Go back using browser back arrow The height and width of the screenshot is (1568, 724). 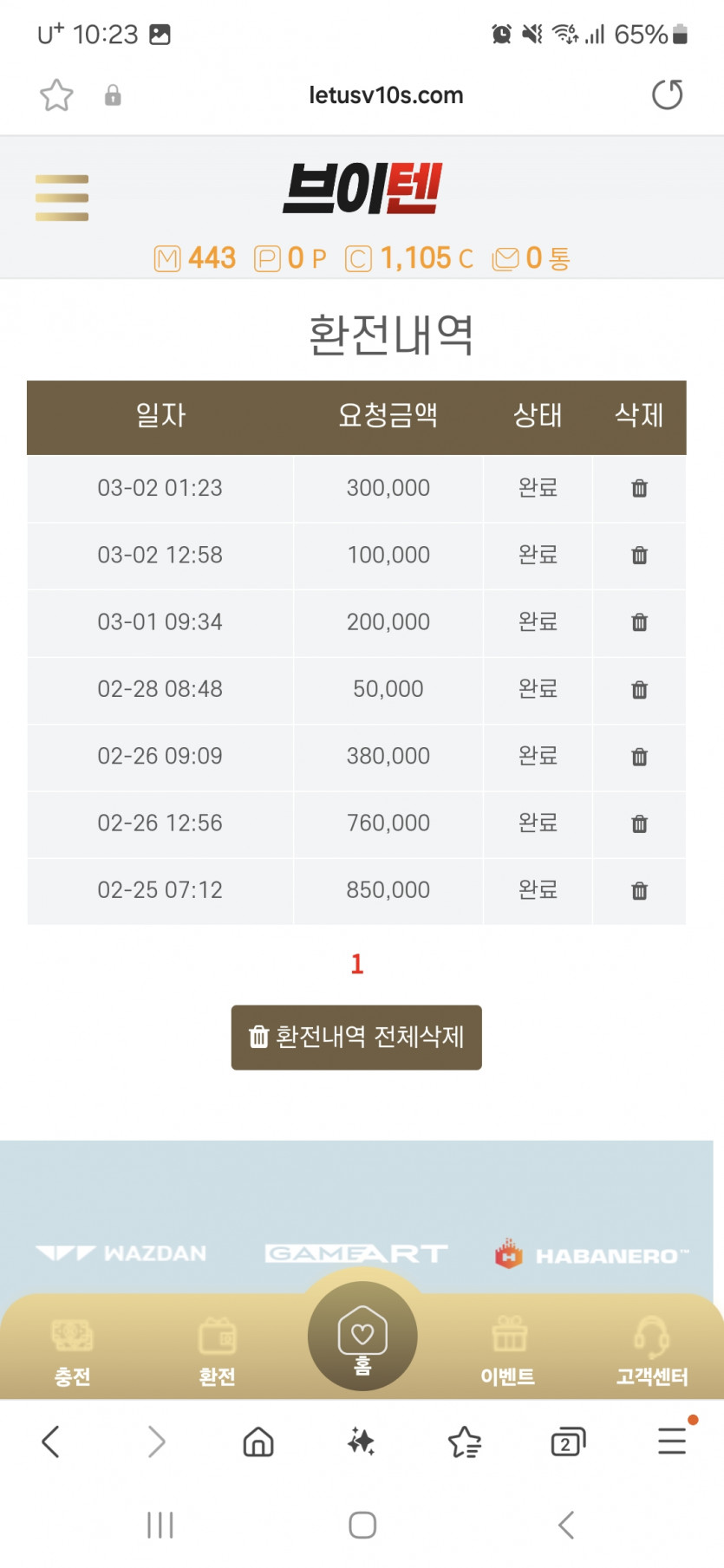click(x=51, y=1441)
